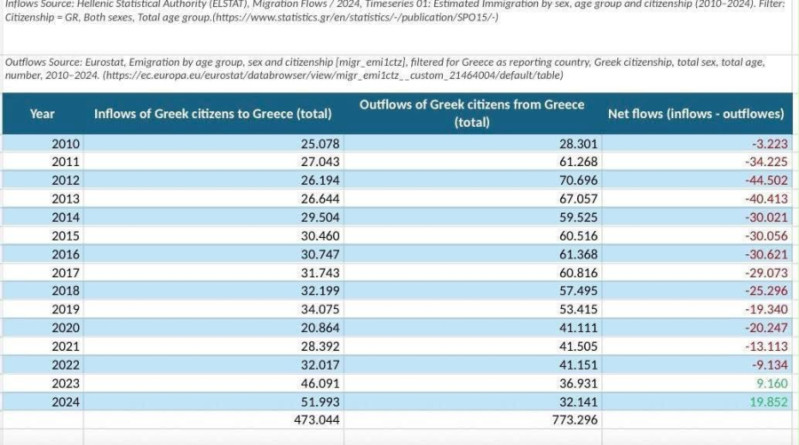Click the 2022 net flow value -9.134
Image resolution: width=799 pixels, height=445 pixels.
[x=769, y=365]
